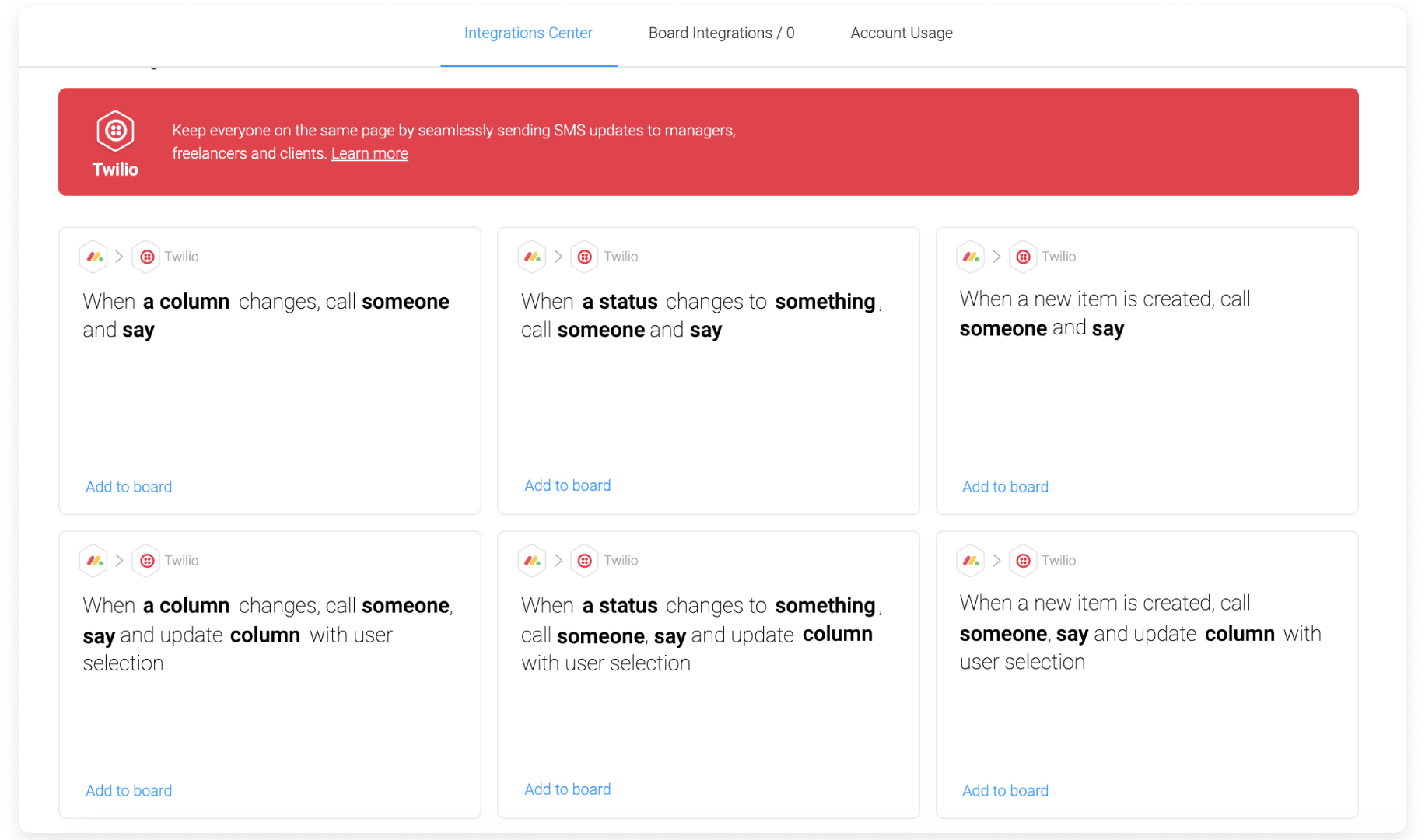Image resolution: width=1425 pixels, height=840 pixels.
Task: Click 'something' in 'status changes, call someone and say' card
Action: click(x=825, y=302)
